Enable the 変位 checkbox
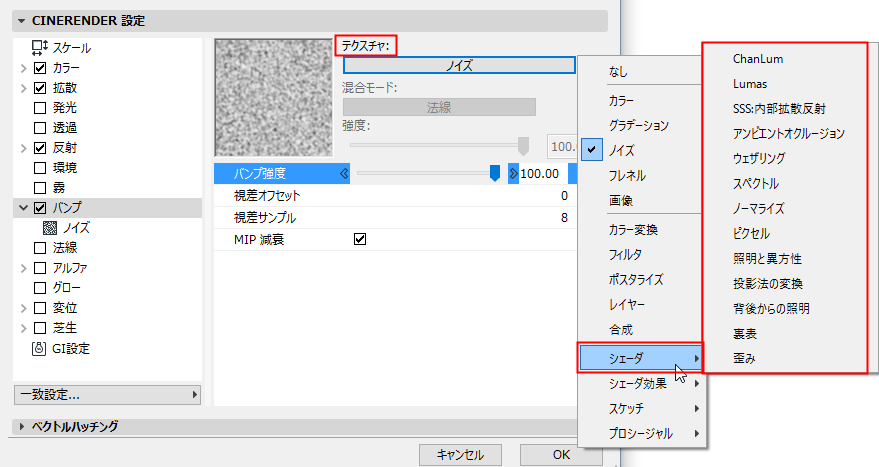The image size is (879, 467). pos(40,308)
